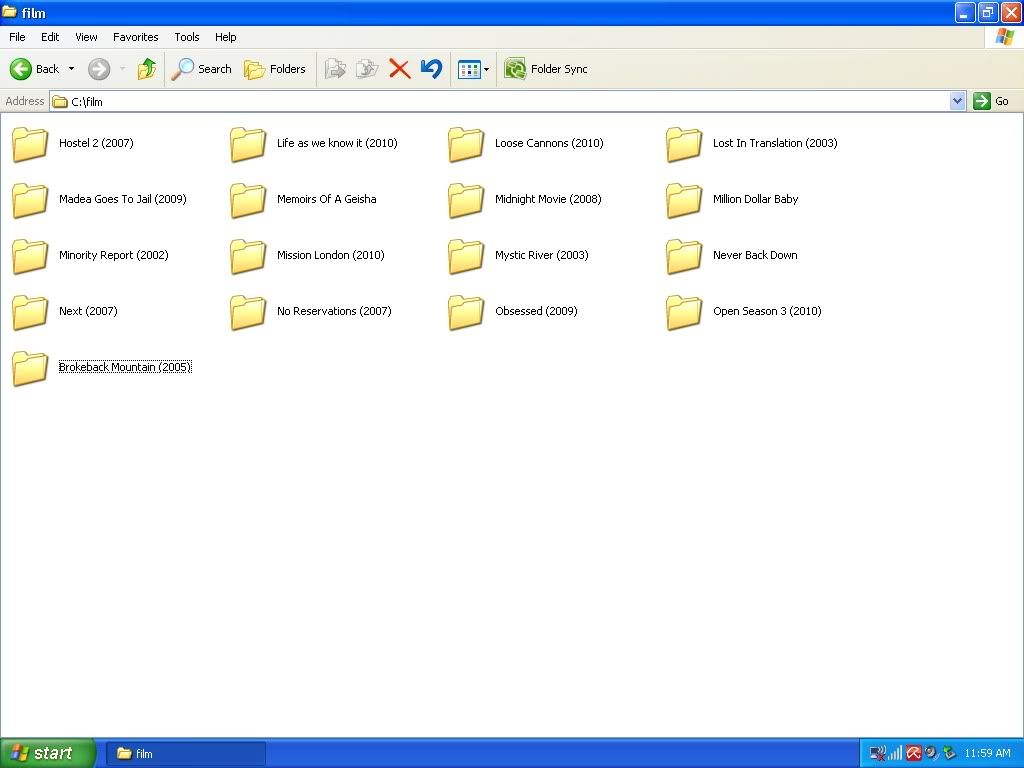Click the taskbar clock showing 11:59 AM
Viewport: 1024px width, 768px height.
point(987,753)
